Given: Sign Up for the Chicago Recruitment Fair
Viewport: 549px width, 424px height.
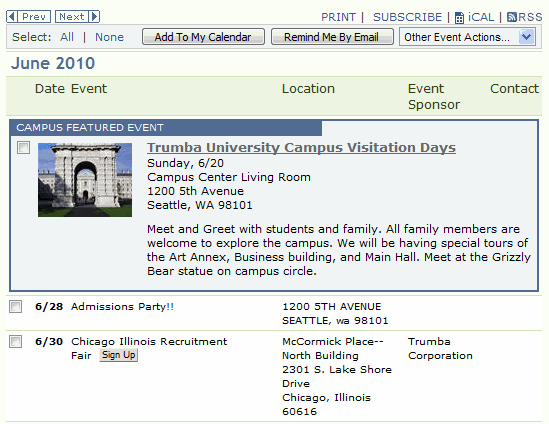Looking at the screenshot, I should (x=118, y=355).
